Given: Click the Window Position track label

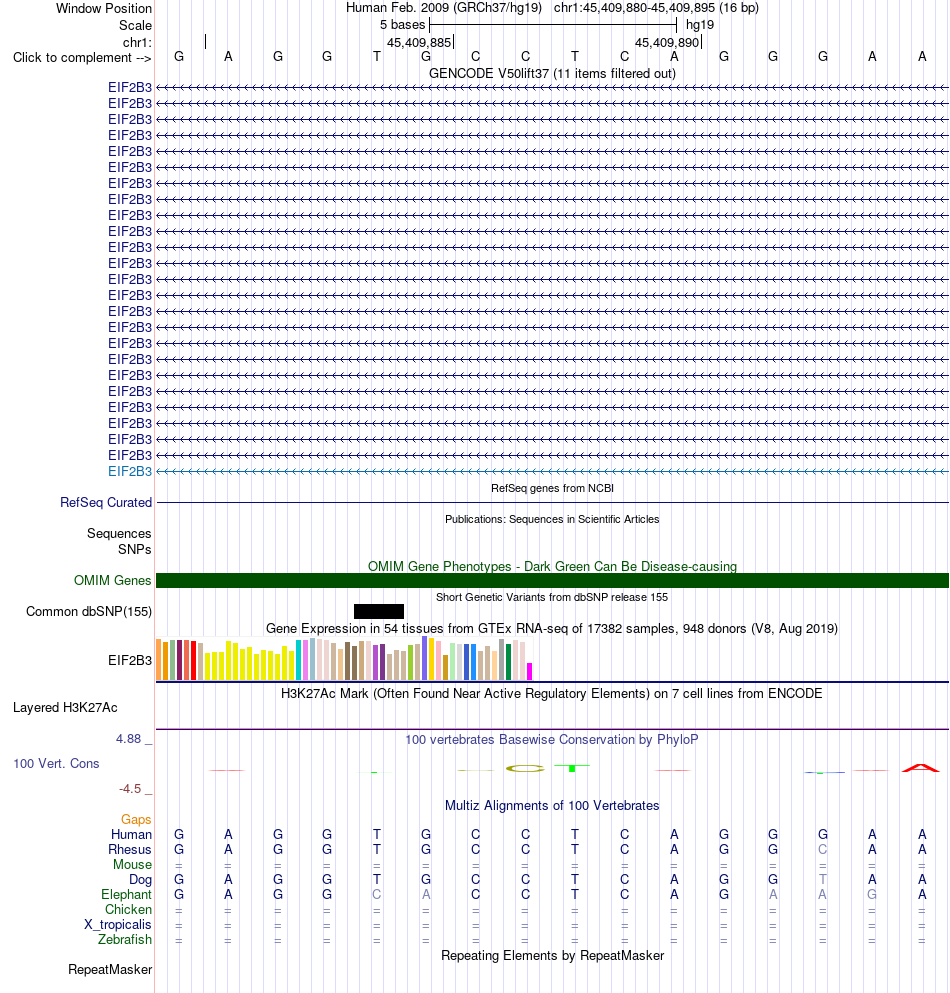Looking at the screenshot, I should click(104, 9).
